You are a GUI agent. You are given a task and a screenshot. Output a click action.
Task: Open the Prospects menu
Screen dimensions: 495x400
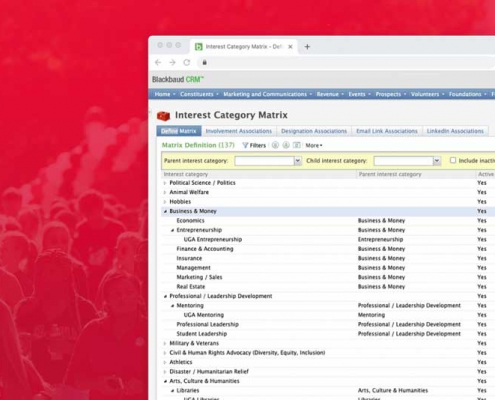pos(391,94)
